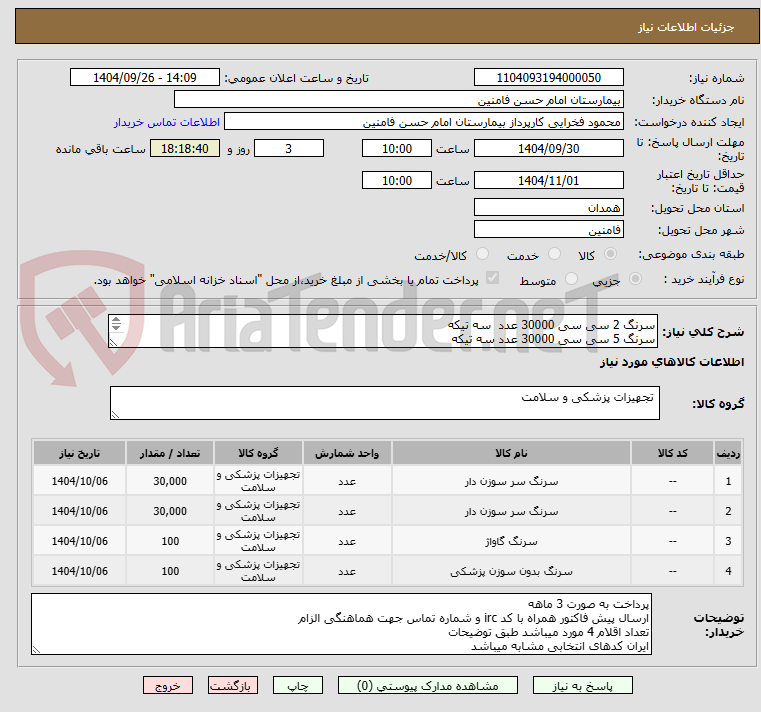Click the سرنگ گاواژ item name

click(511, 542)
